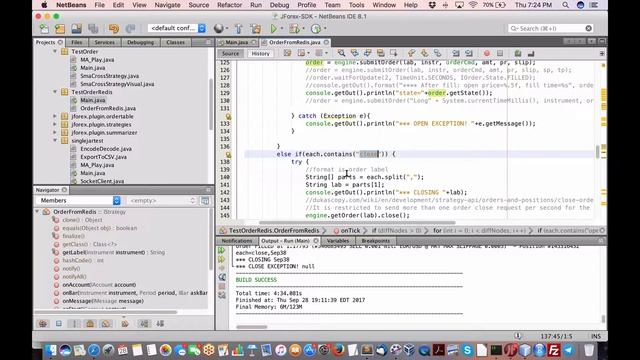Switch to the Services tab
Screen dimensions: 640x360
click(x=104, y=42)
